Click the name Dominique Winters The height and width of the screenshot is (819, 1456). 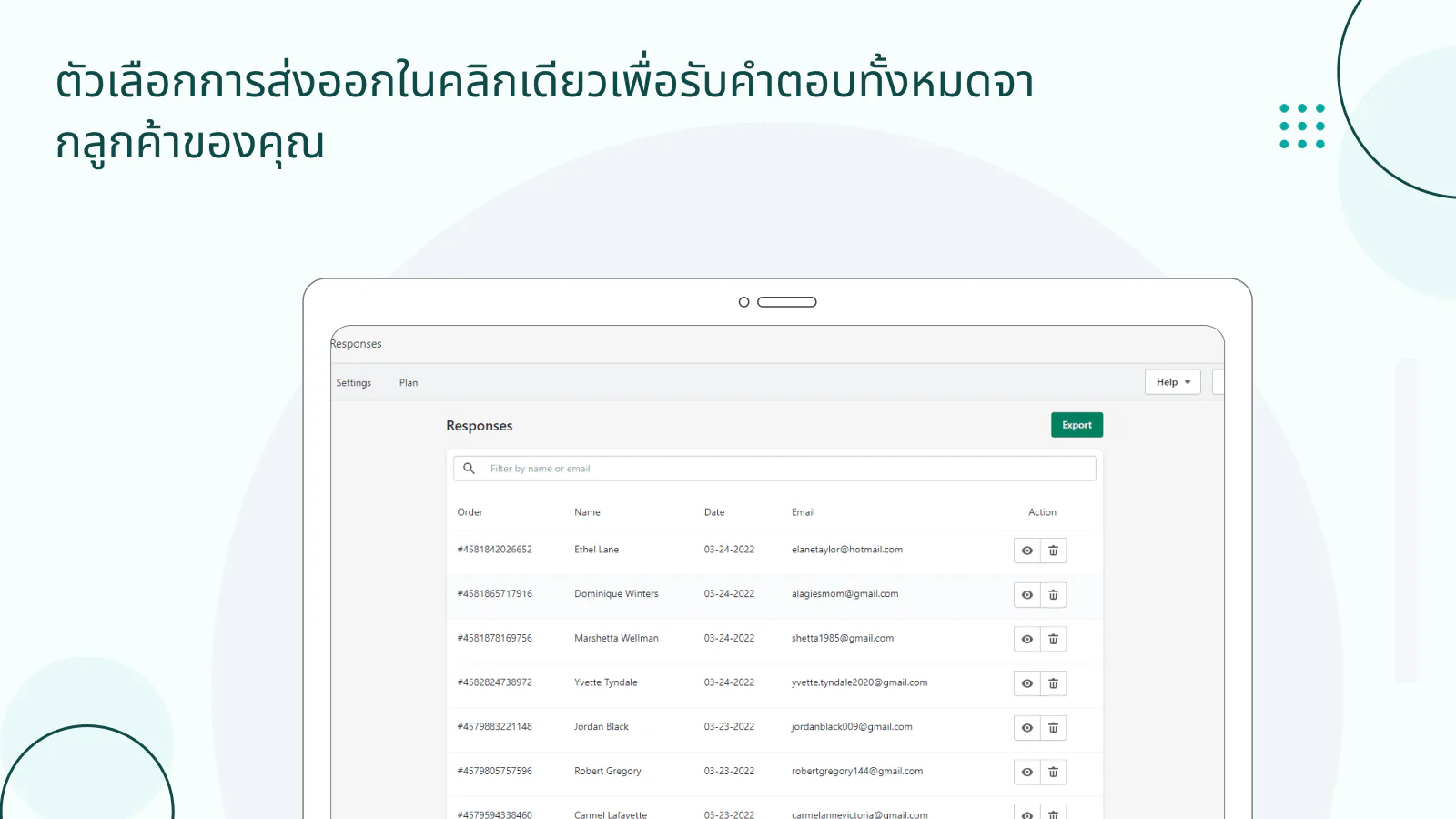(x=616, y=594)
